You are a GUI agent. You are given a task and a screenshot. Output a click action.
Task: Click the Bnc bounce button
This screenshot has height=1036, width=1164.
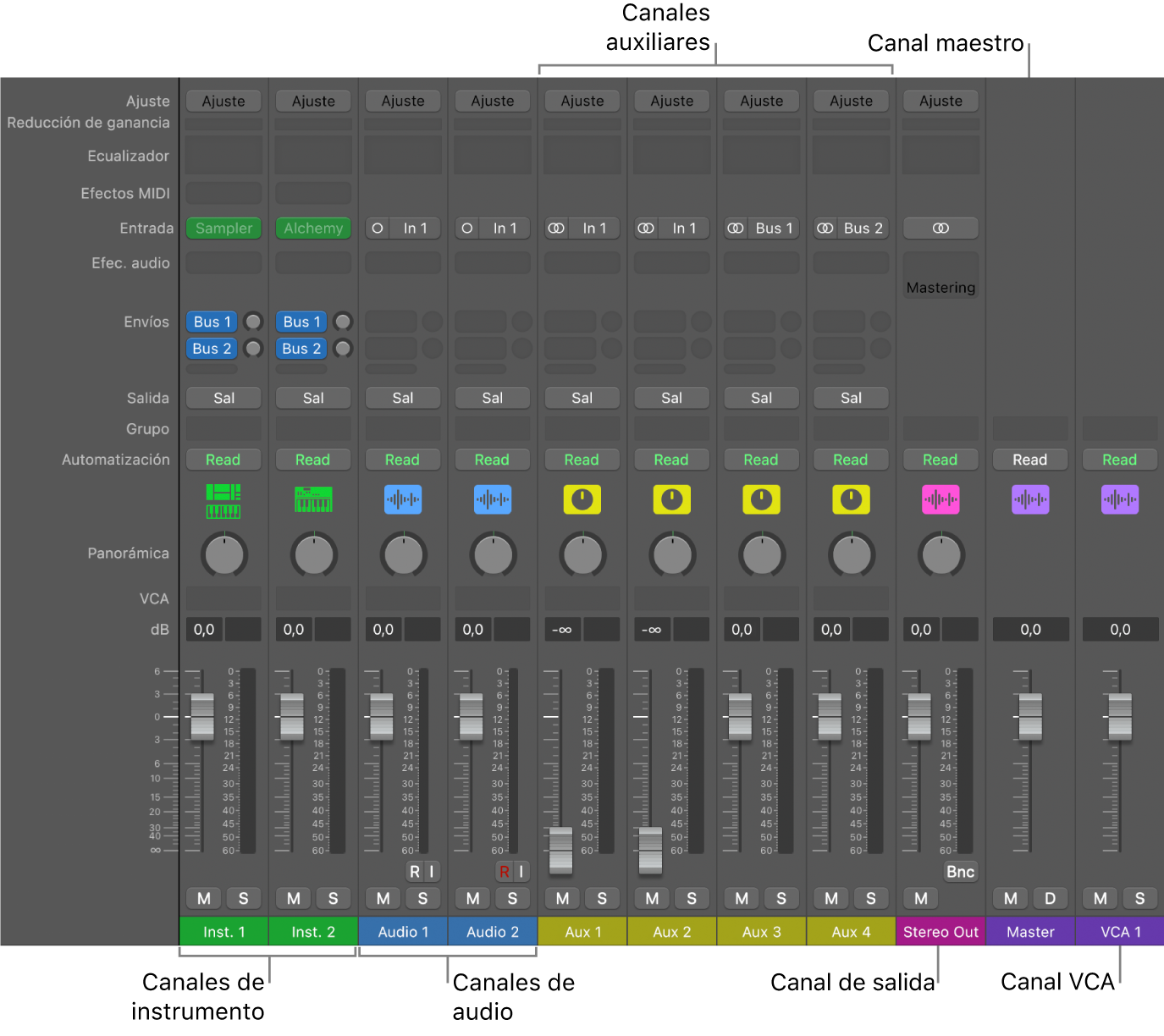(960, 872)
